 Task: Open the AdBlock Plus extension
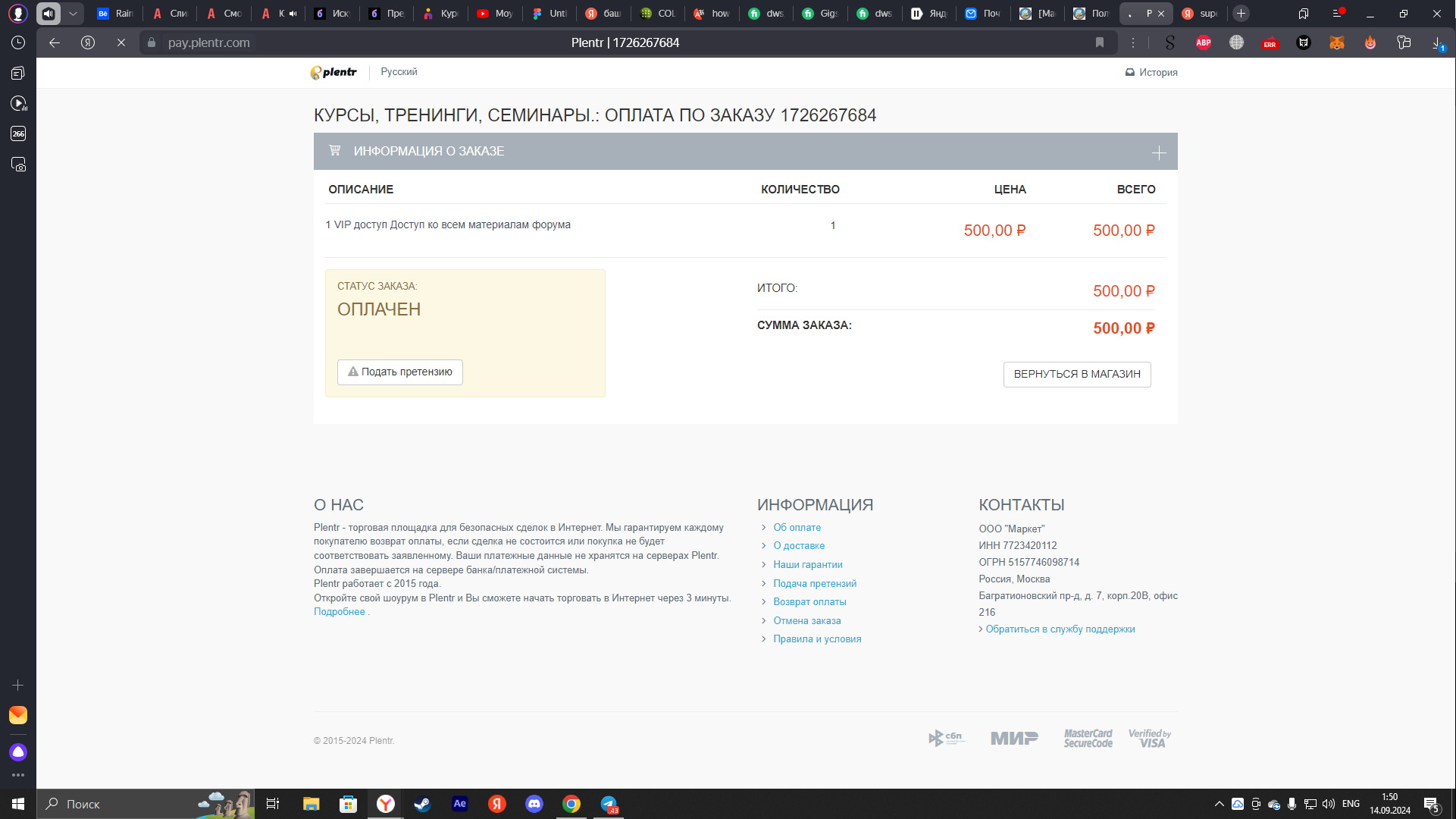point(1204,42)
